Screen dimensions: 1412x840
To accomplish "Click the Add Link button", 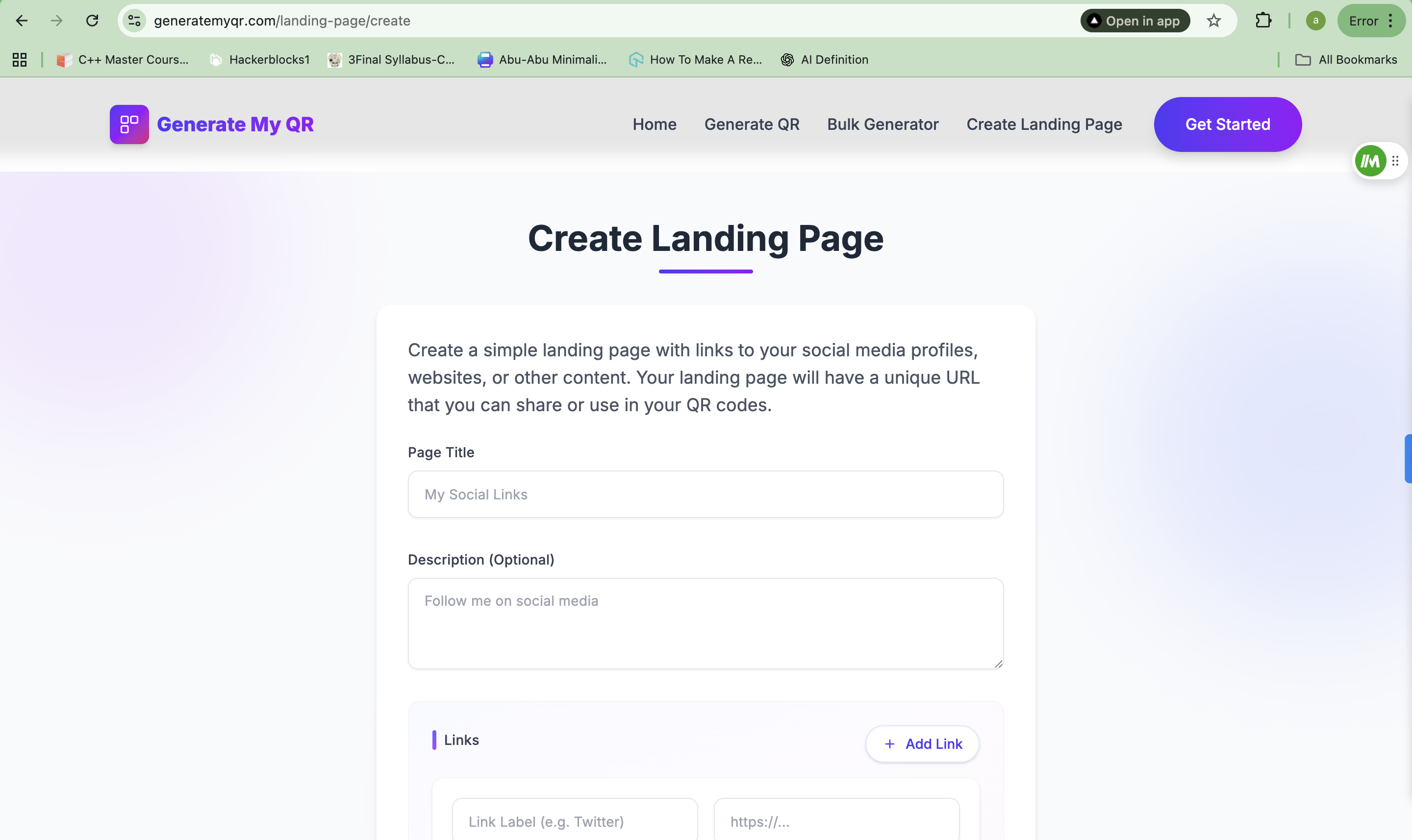I will pos(922,744).
